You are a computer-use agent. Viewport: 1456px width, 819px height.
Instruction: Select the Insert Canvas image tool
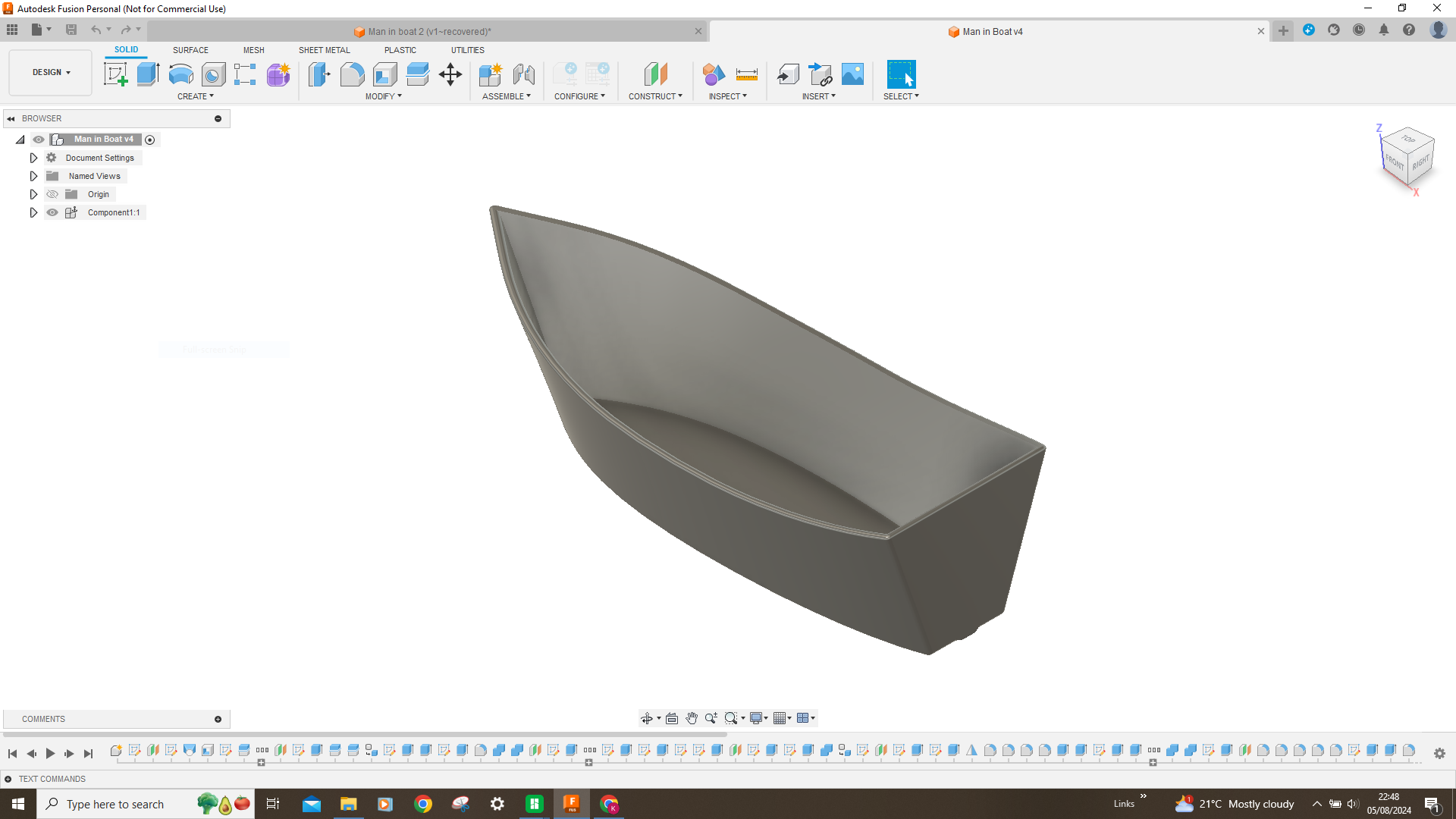[x=852, y=74]
